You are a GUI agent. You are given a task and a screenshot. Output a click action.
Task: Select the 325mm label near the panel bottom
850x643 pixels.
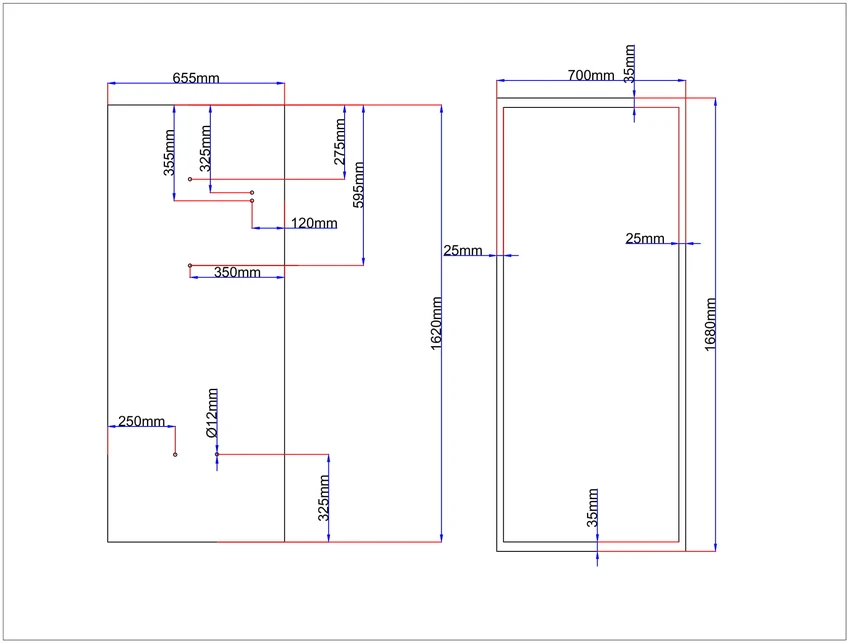(324, 498)
